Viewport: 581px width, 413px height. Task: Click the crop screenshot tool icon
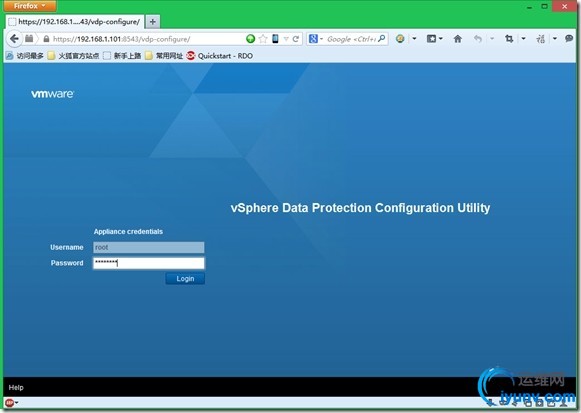point(509,39)
